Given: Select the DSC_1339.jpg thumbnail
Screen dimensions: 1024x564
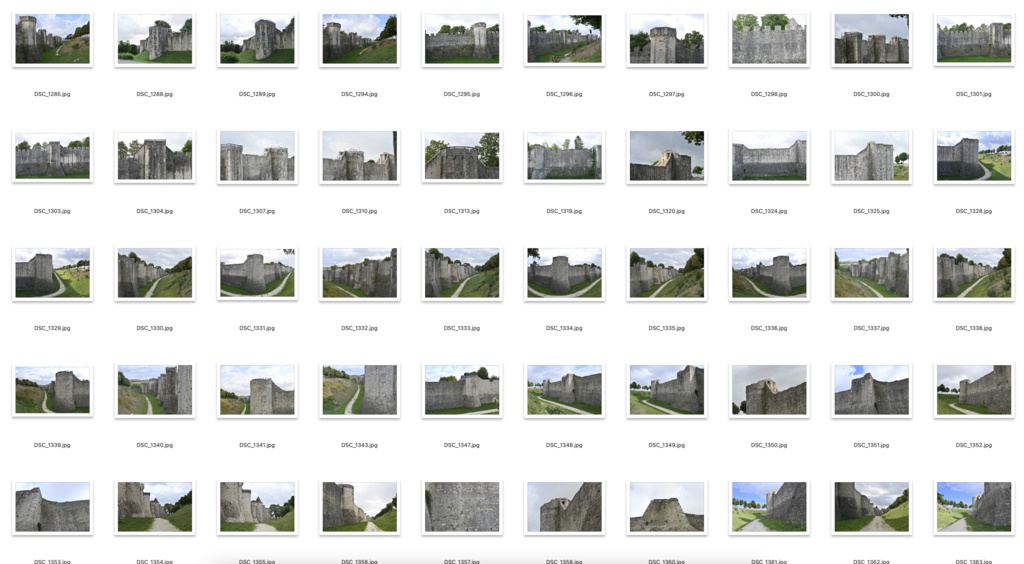Looking at the screenshot, I should 52,390.
